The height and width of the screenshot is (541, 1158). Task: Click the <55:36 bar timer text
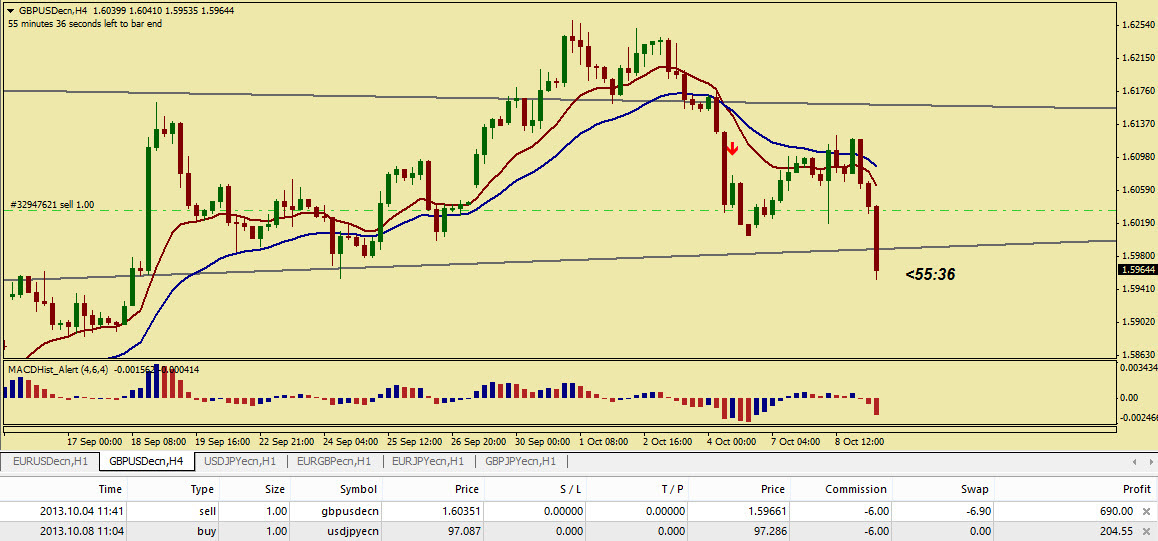click(x=930, y=274)
